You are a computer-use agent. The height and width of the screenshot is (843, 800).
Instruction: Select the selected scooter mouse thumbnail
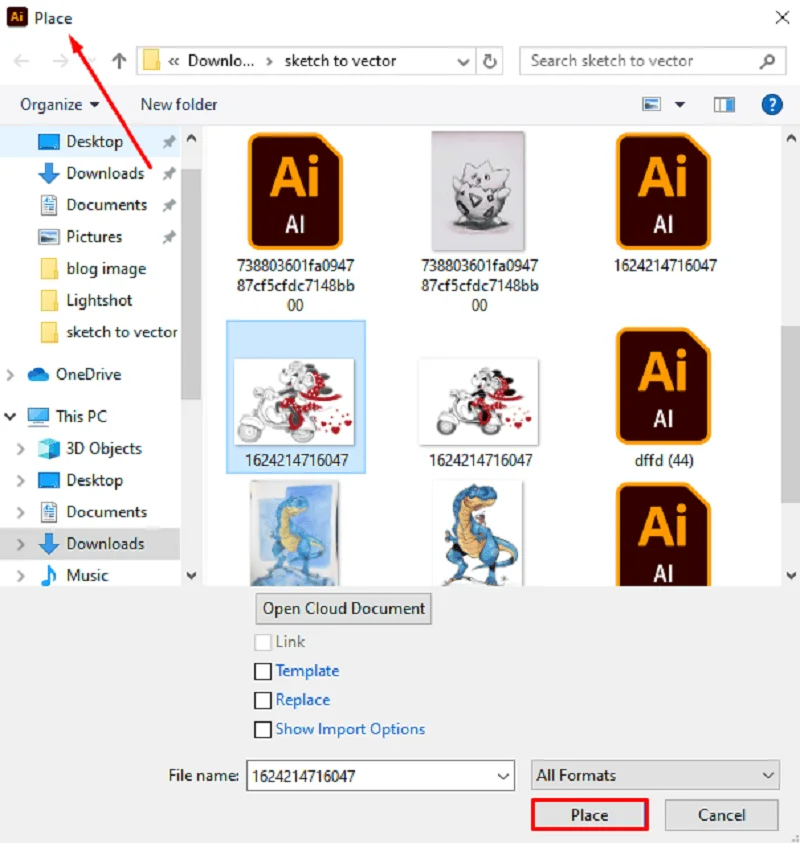tap(296, 397)
